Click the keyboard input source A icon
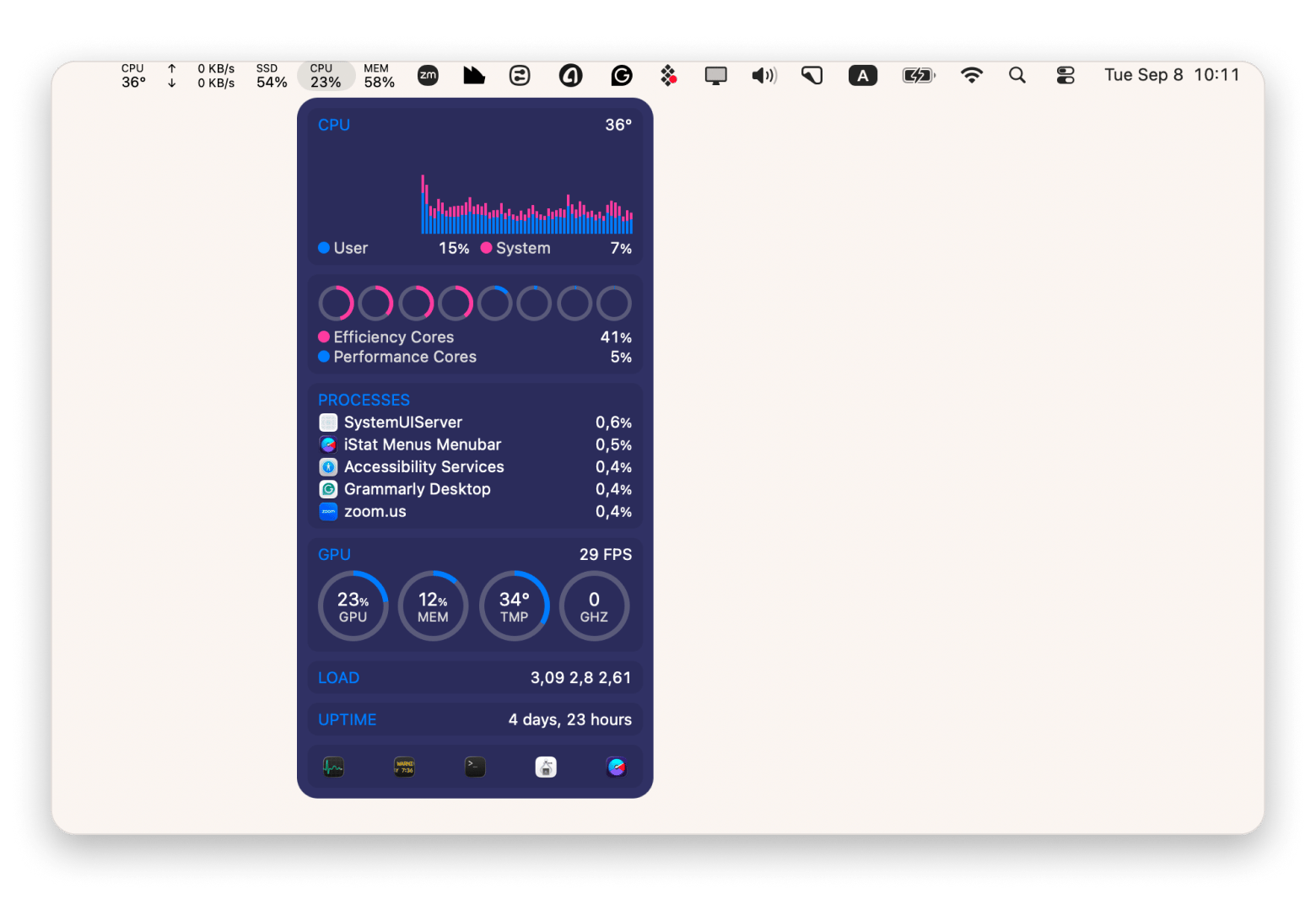 point(863,76)
